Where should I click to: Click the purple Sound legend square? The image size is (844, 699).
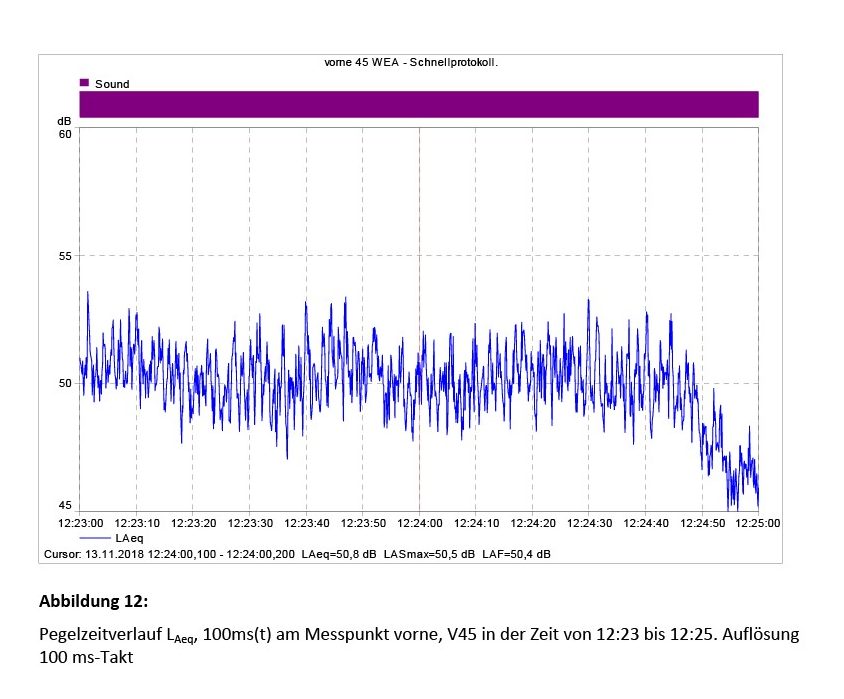(85, 84)
